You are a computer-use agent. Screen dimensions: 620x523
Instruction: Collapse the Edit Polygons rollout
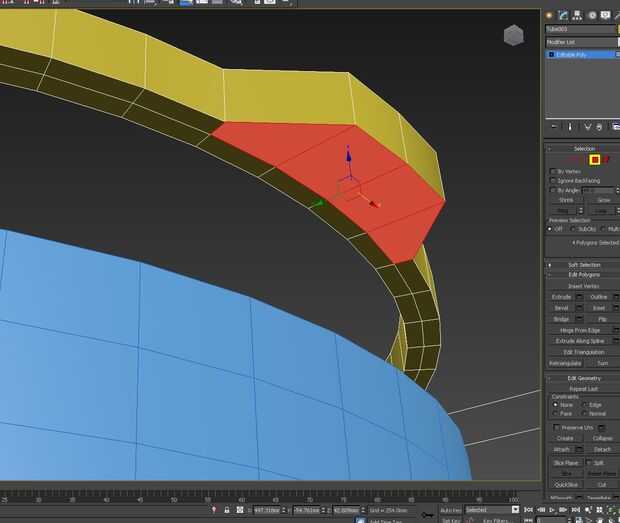tap(582, 274)
